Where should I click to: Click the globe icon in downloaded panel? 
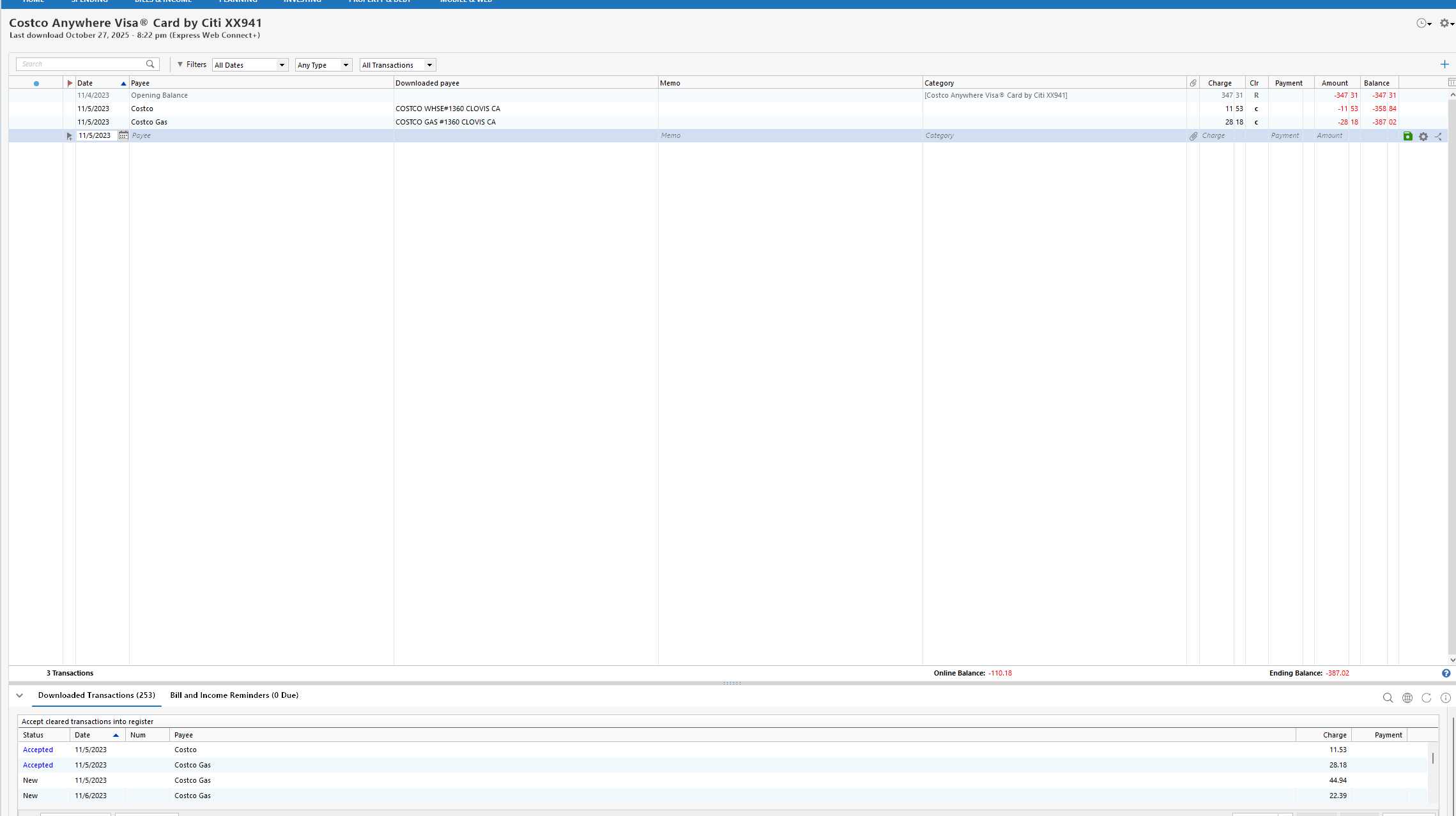click(1407, 698)
